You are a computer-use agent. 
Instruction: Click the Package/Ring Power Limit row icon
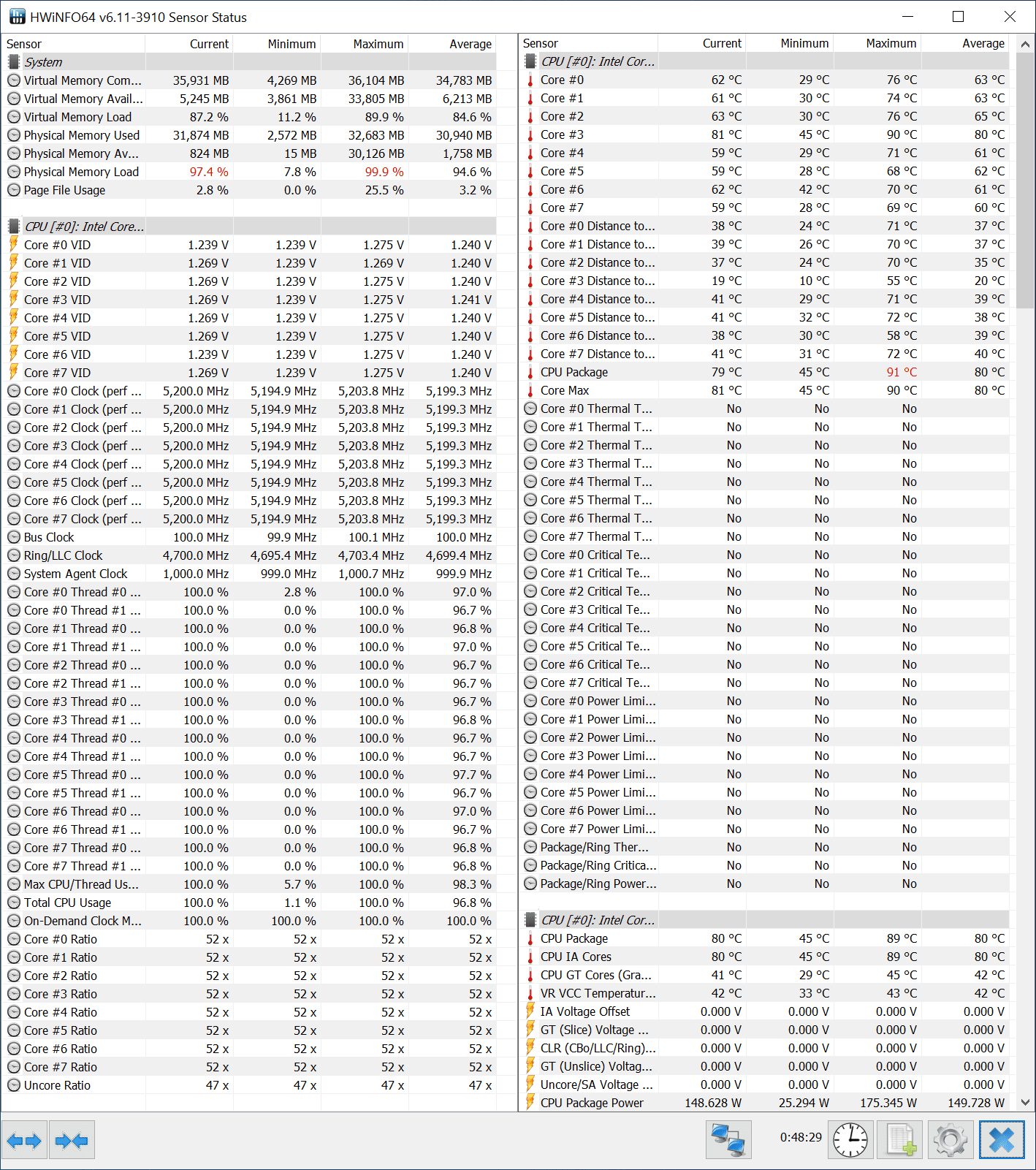point(530,884)
